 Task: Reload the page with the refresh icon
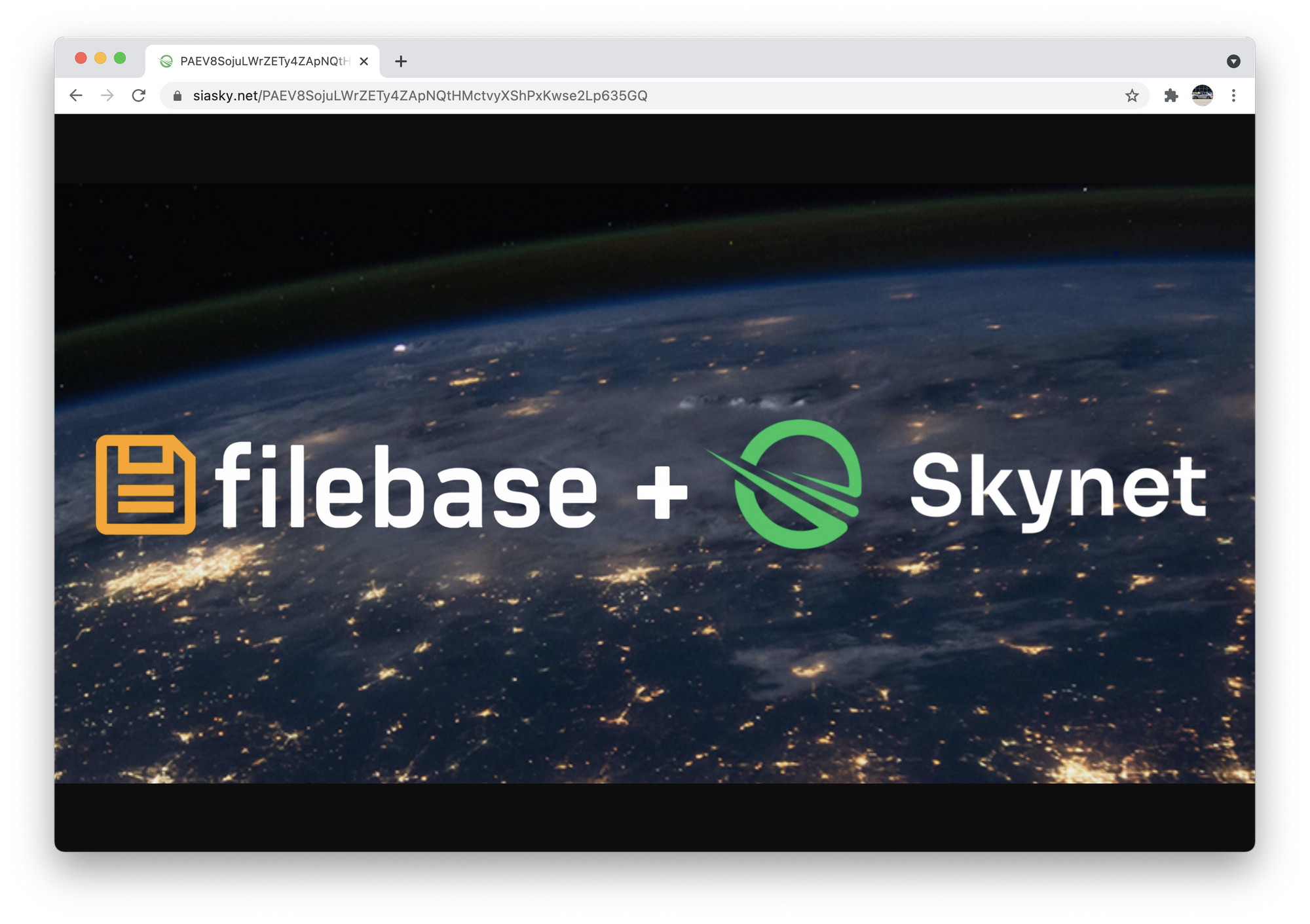point(139,96)
